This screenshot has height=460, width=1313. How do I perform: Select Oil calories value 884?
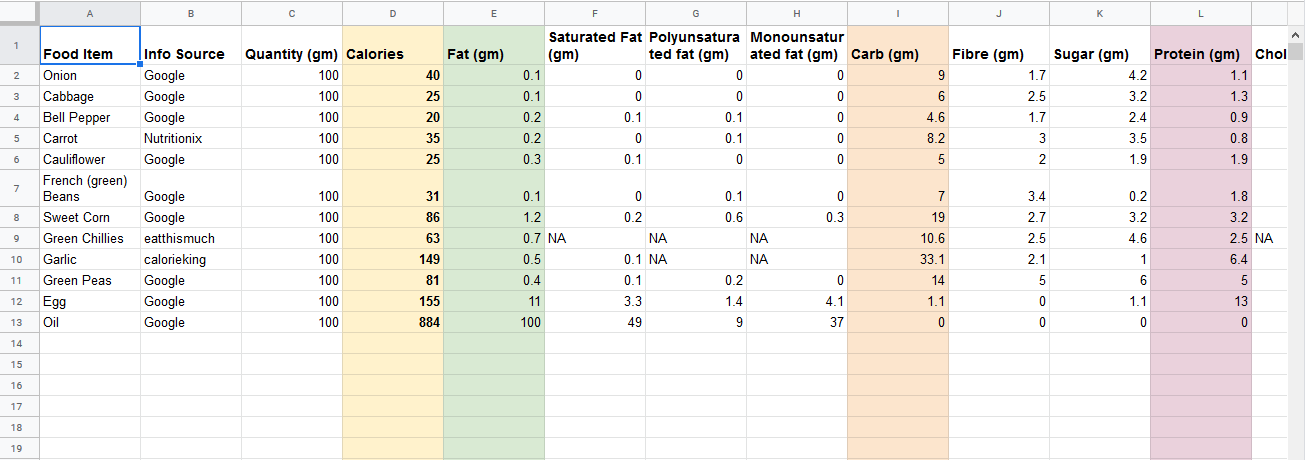[x=392, y=322]
